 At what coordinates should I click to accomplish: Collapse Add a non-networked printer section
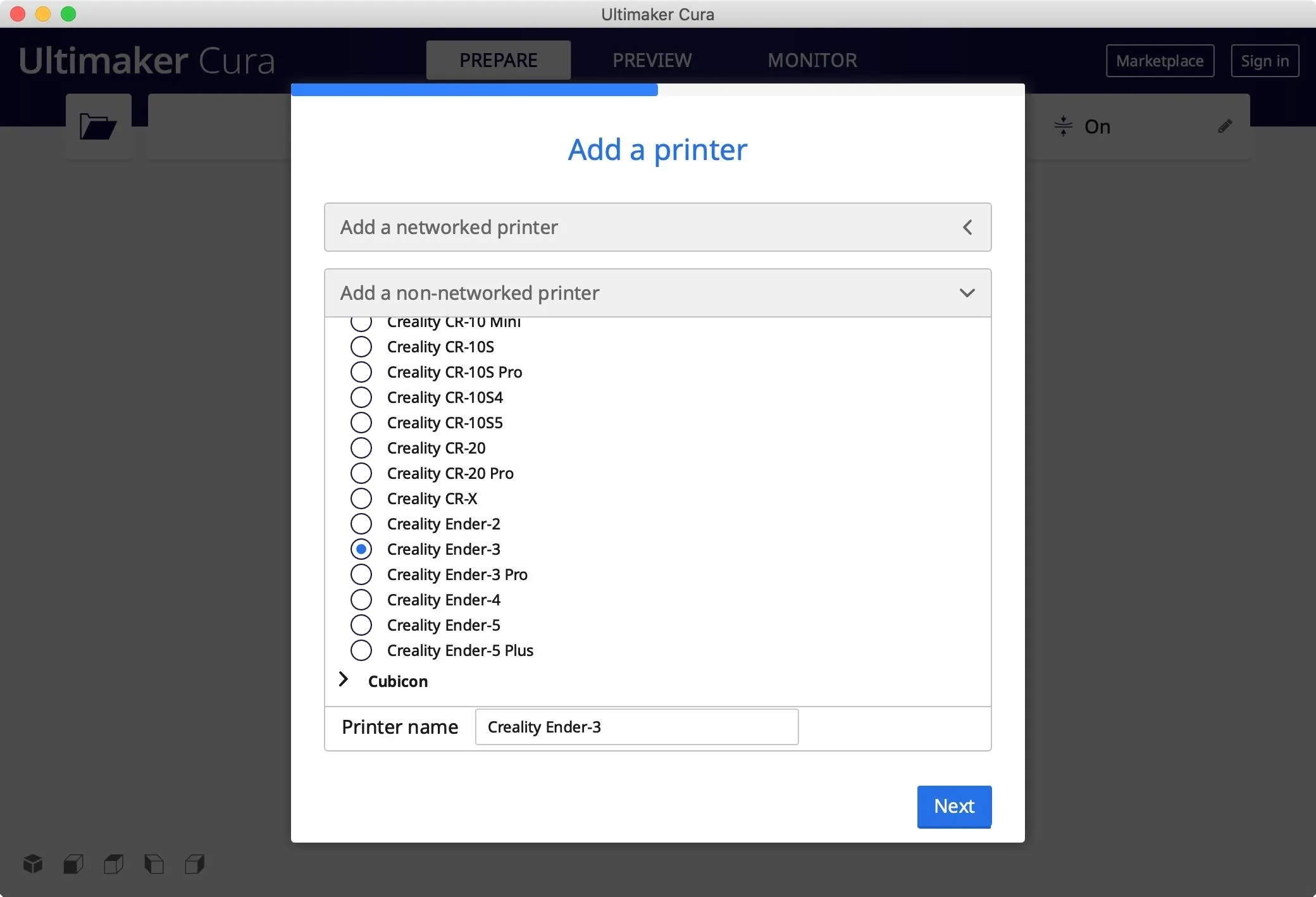[x=657, y=293]
